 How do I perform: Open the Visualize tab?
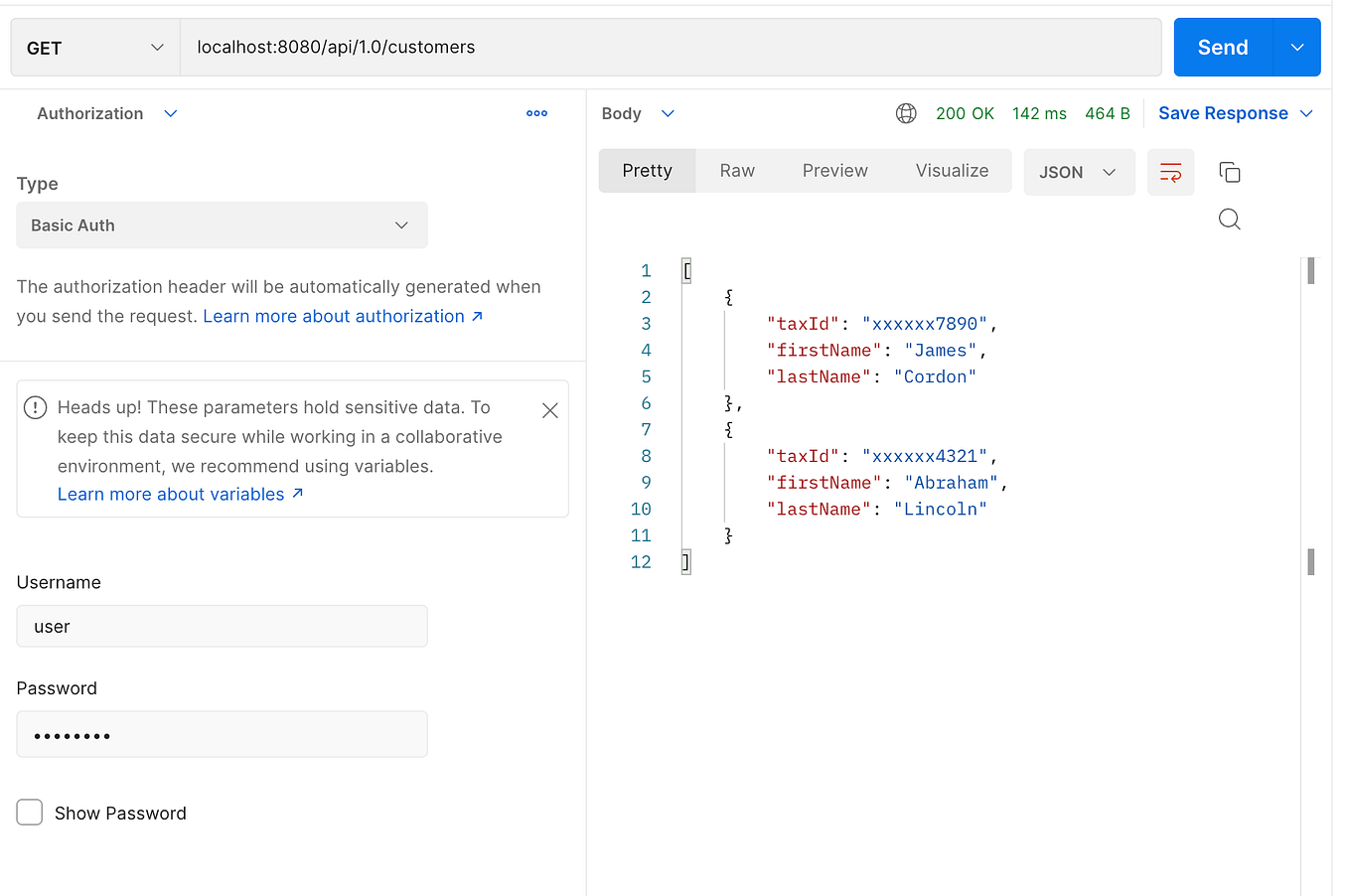(951, 170)
